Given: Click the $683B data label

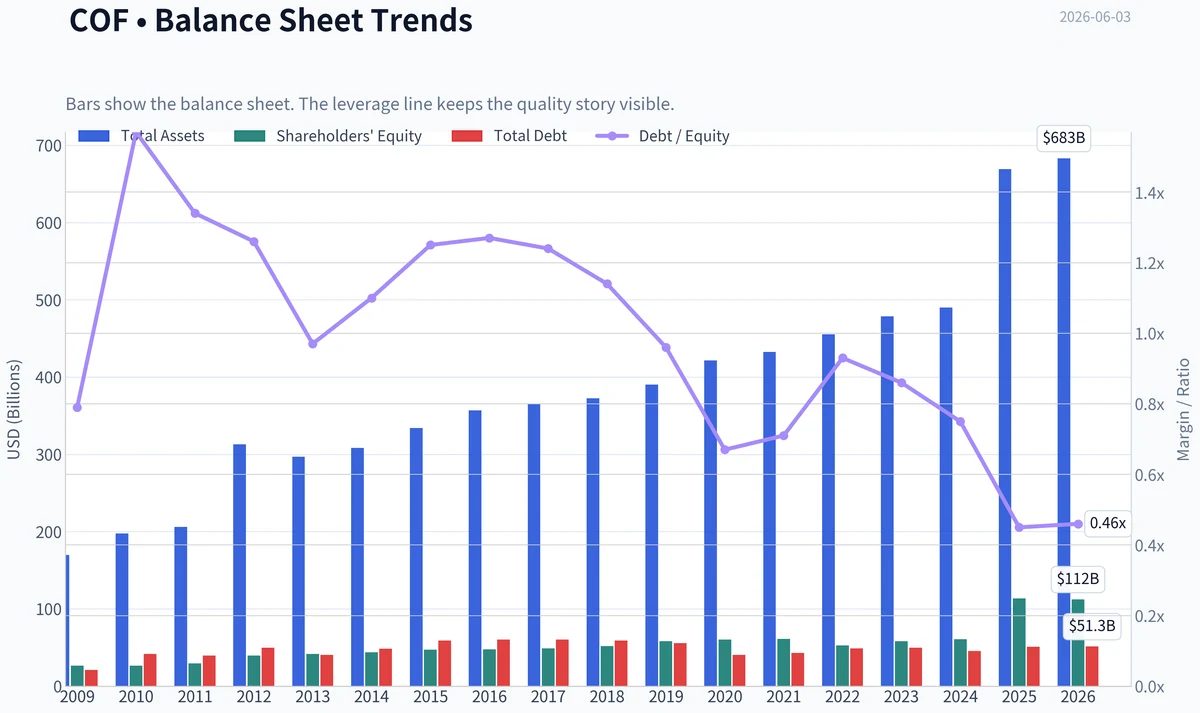Looking at the screenshot, I should point(1064,138).
